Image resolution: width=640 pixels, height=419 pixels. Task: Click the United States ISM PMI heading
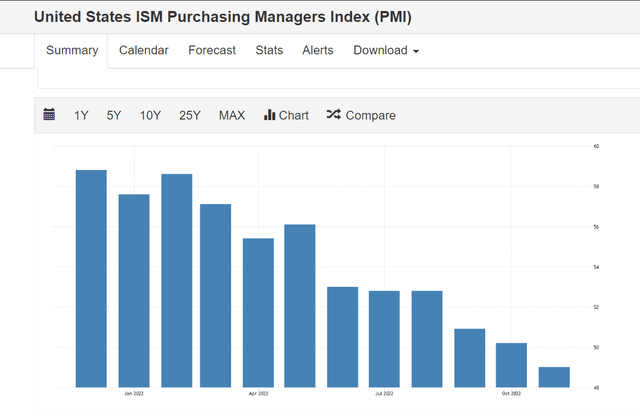[223, 17]
